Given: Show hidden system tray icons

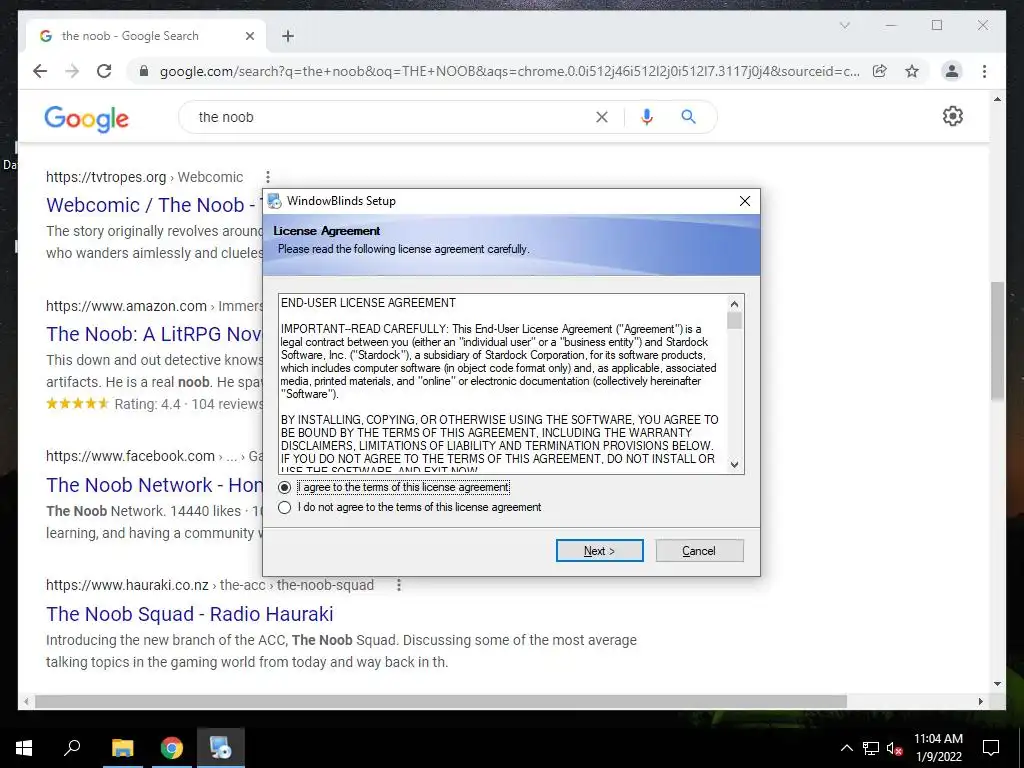Looking at the screenshot, I should tap(846, 748).
